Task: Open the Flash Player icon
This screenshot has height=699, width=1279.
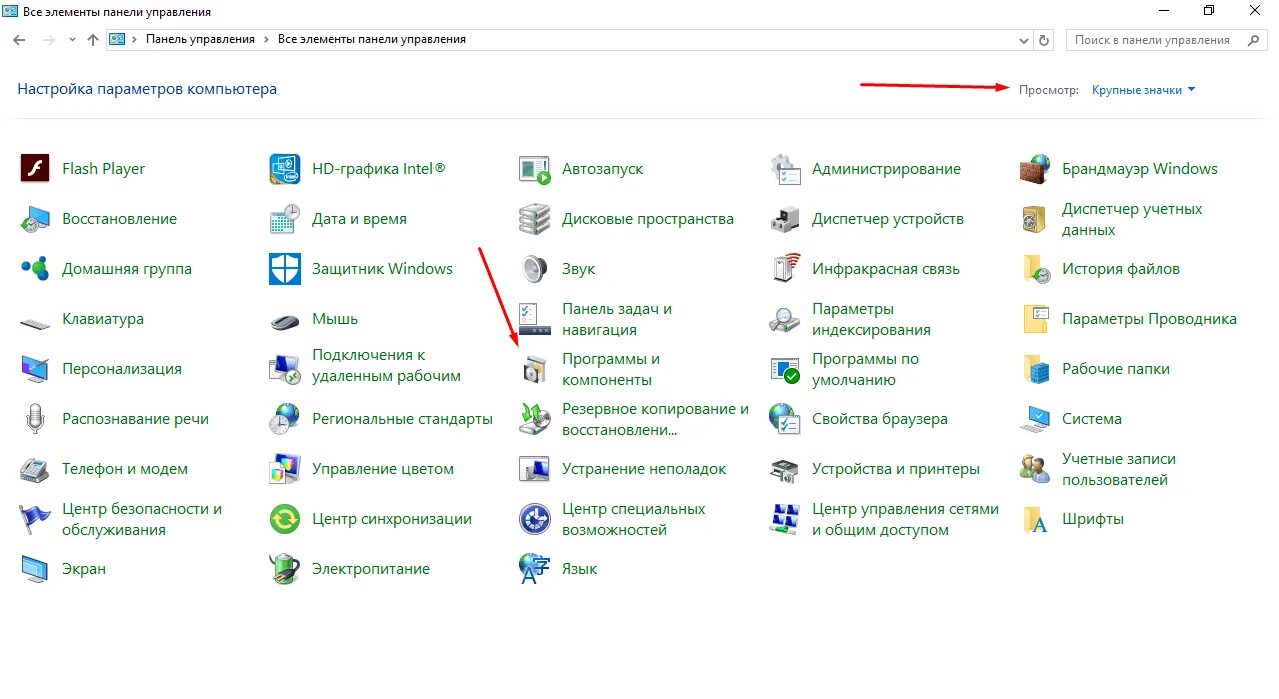Action: click(x=35, y=169)
